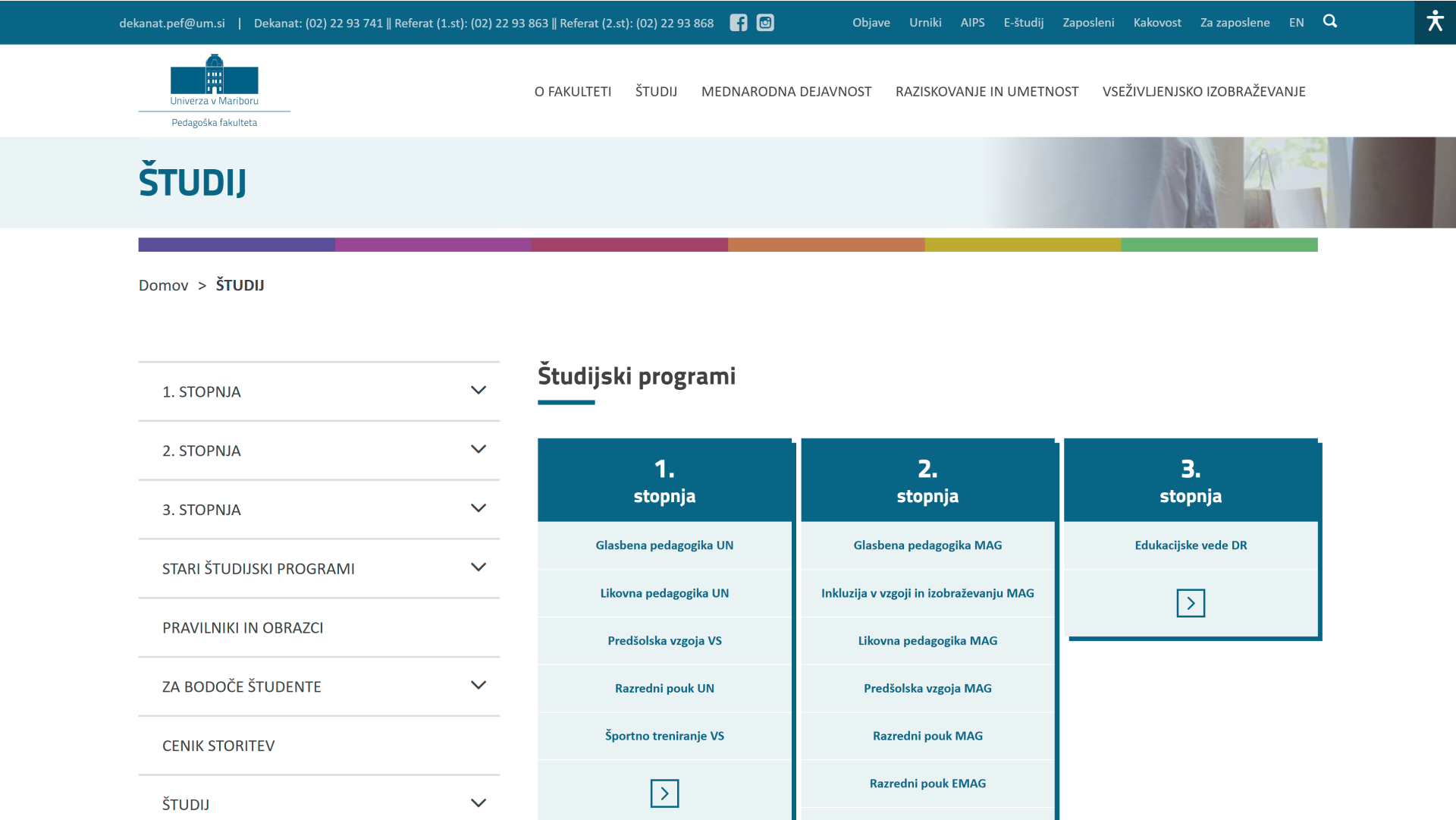Open the Facebook page icon
This screenshot has height=820, width=1456.
(738, 23)
